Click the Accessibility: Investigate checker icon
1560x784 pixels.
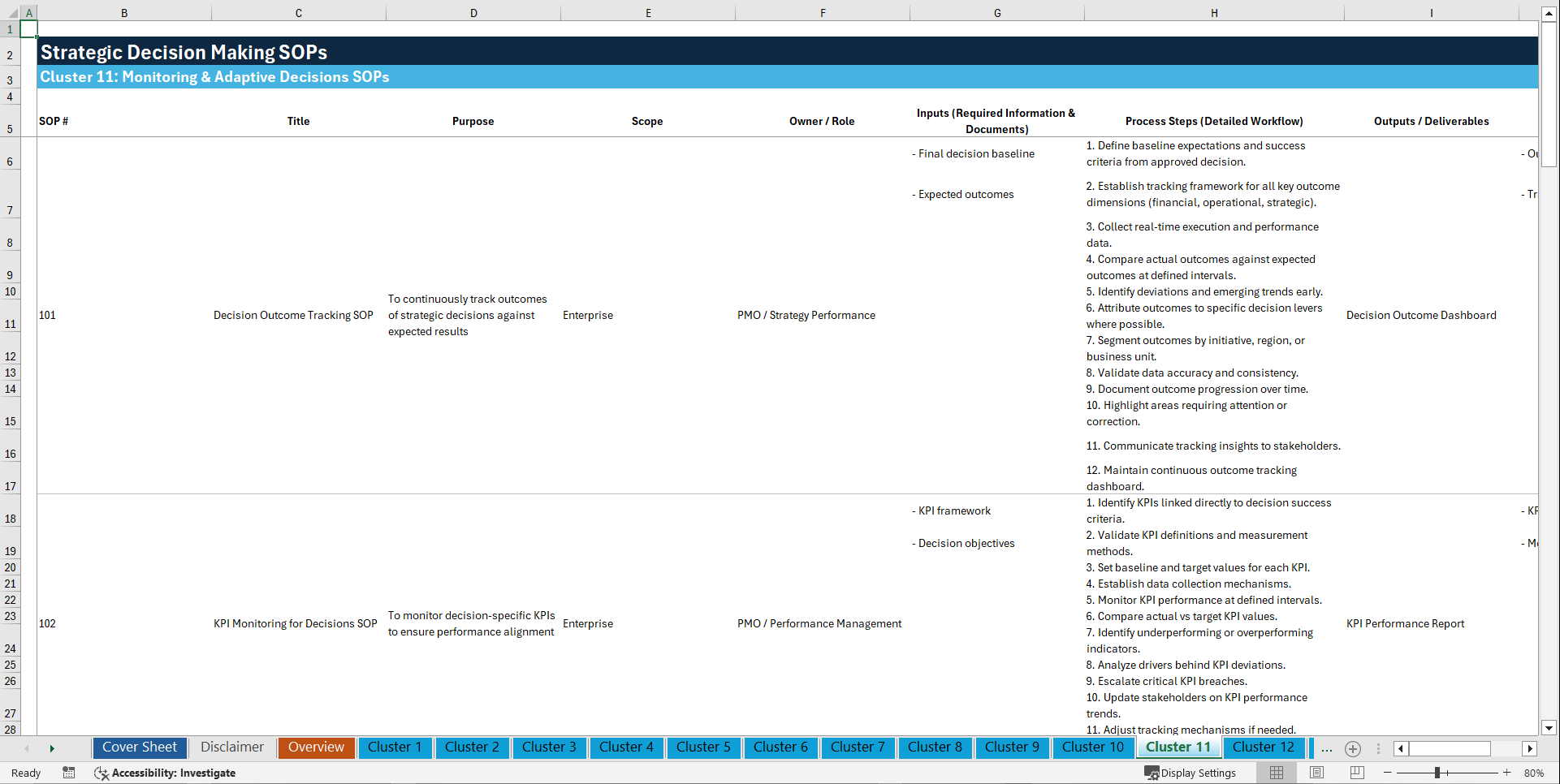(102, 773)
